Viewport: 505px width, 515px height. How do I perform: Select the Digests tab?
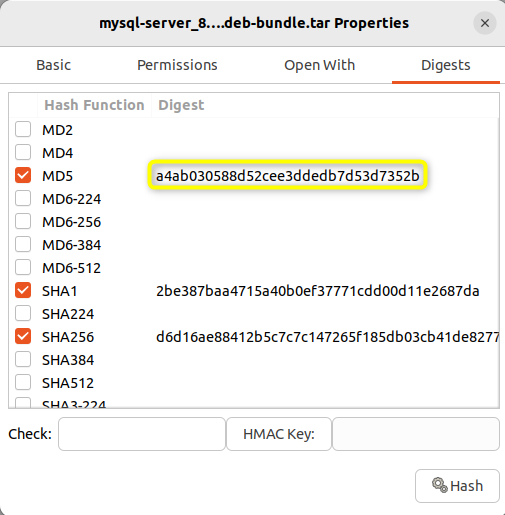[x=446, y=65]
